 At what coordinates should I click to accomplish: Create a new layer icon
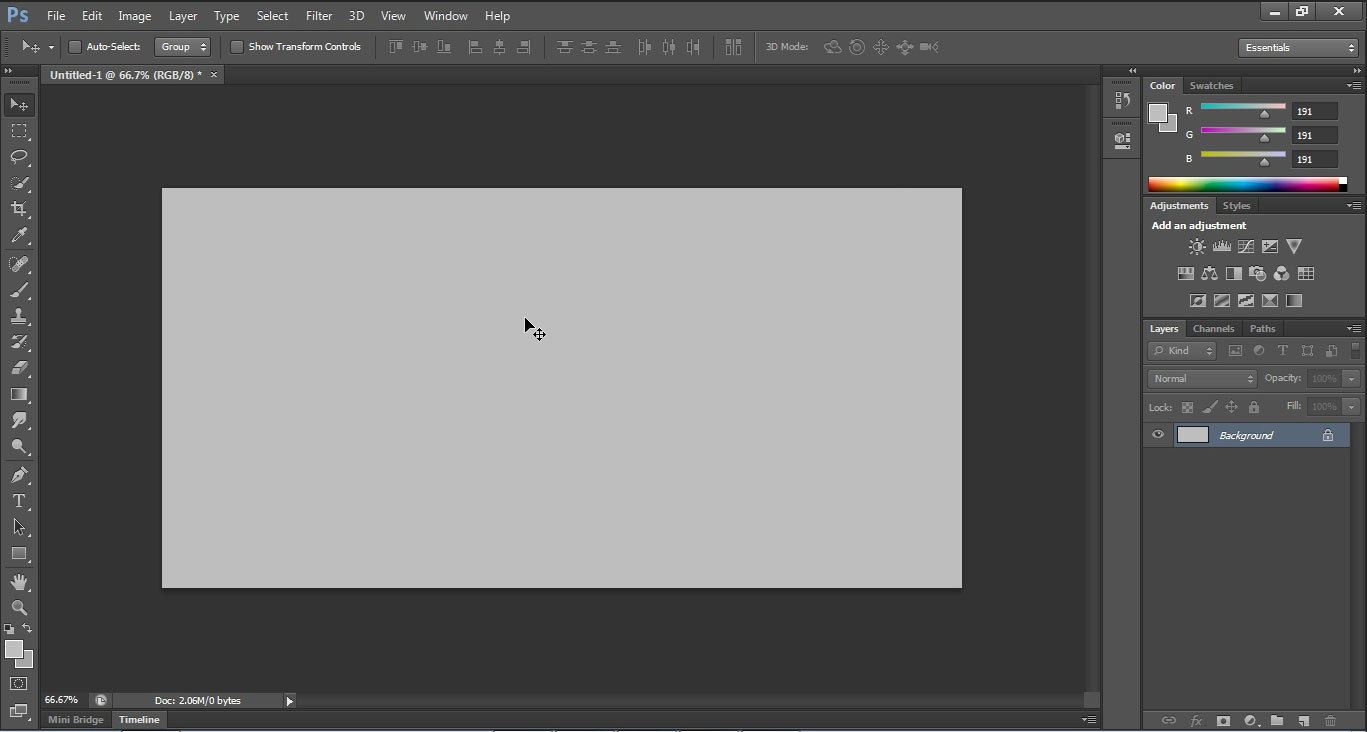click(x=1303, y=720)
